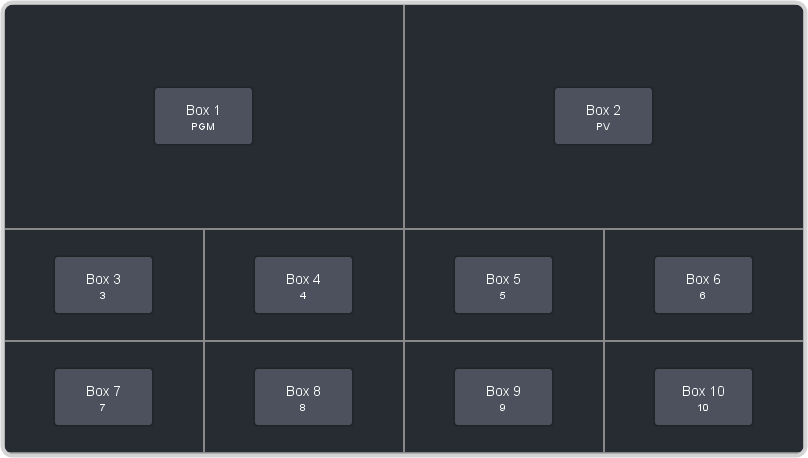Click vertical divider between Box 7 and Box 8

pos(204,397)
